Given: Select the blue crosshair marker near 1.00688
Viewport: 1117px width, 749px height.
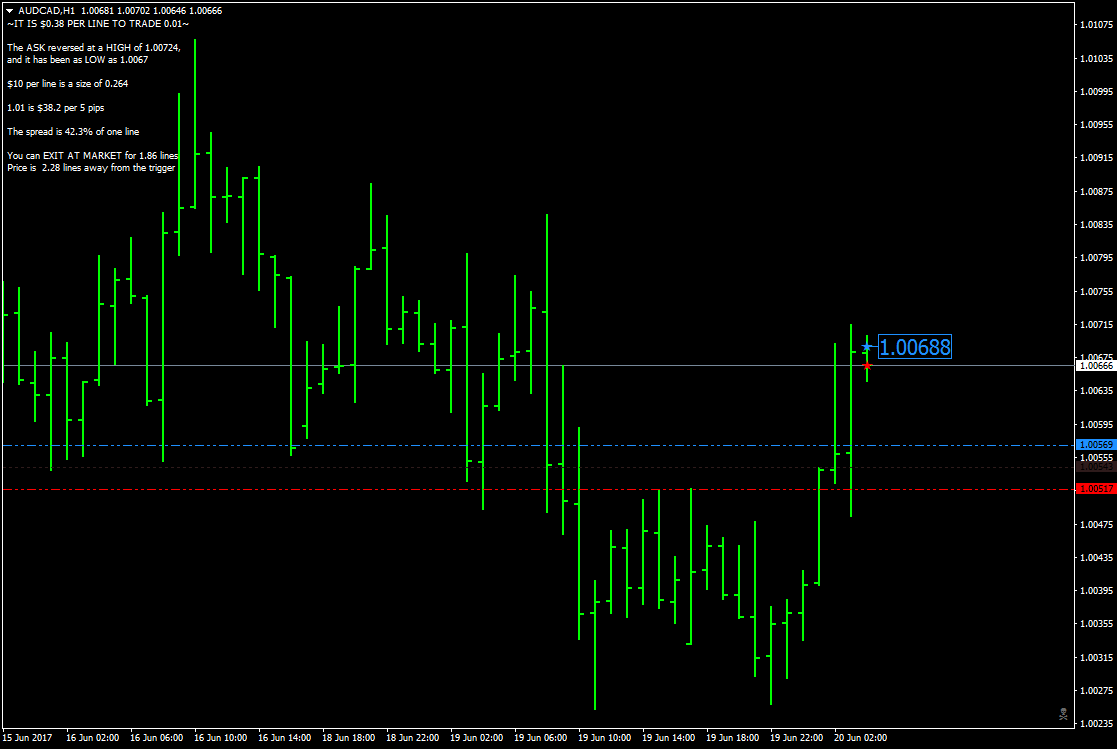Looking at the screenshot, I should [867, 348].
